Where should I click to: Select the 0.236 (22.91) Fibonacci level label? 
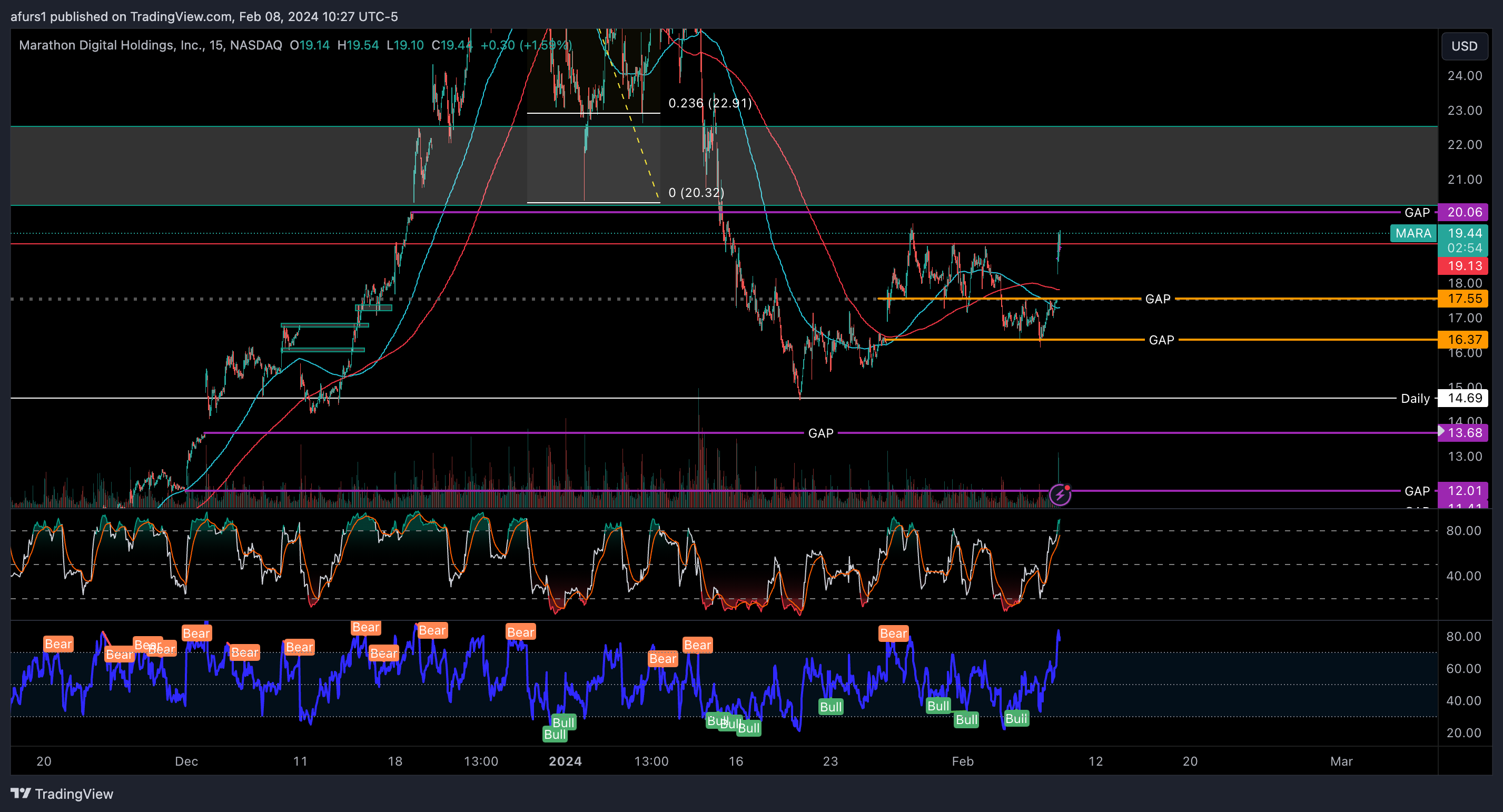pyautogui.click(x=710, y=103)
